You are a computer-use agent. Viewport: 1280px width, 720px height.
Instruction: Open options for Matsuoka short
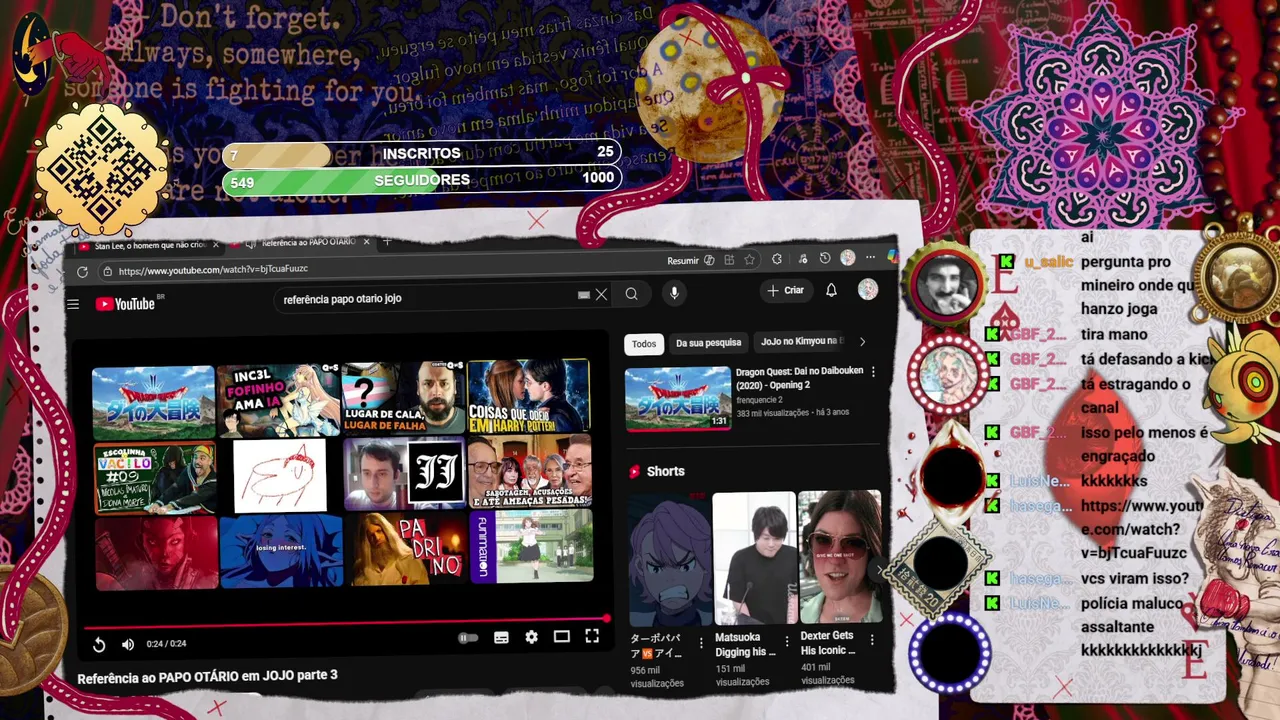[x=786, y=641]
